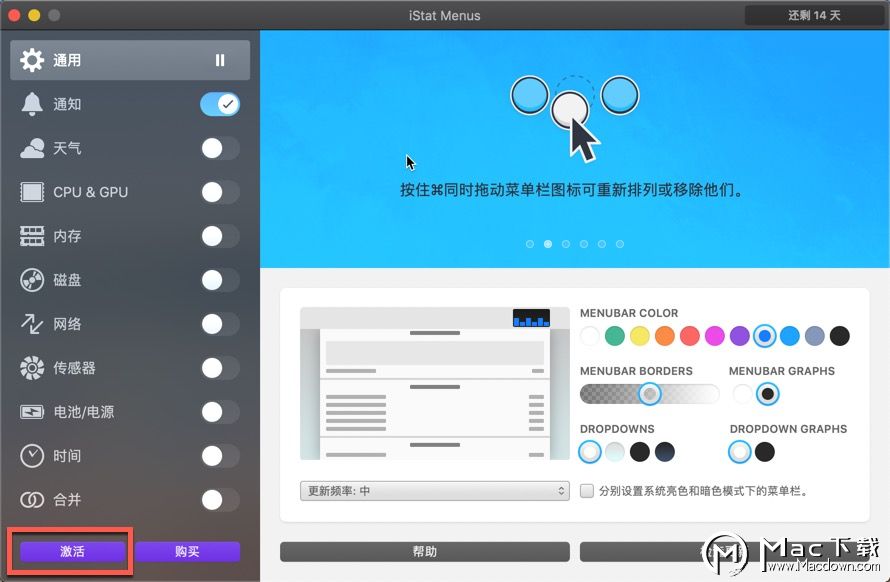Open 合并 via the overlapping rings icon

point(32,500)
